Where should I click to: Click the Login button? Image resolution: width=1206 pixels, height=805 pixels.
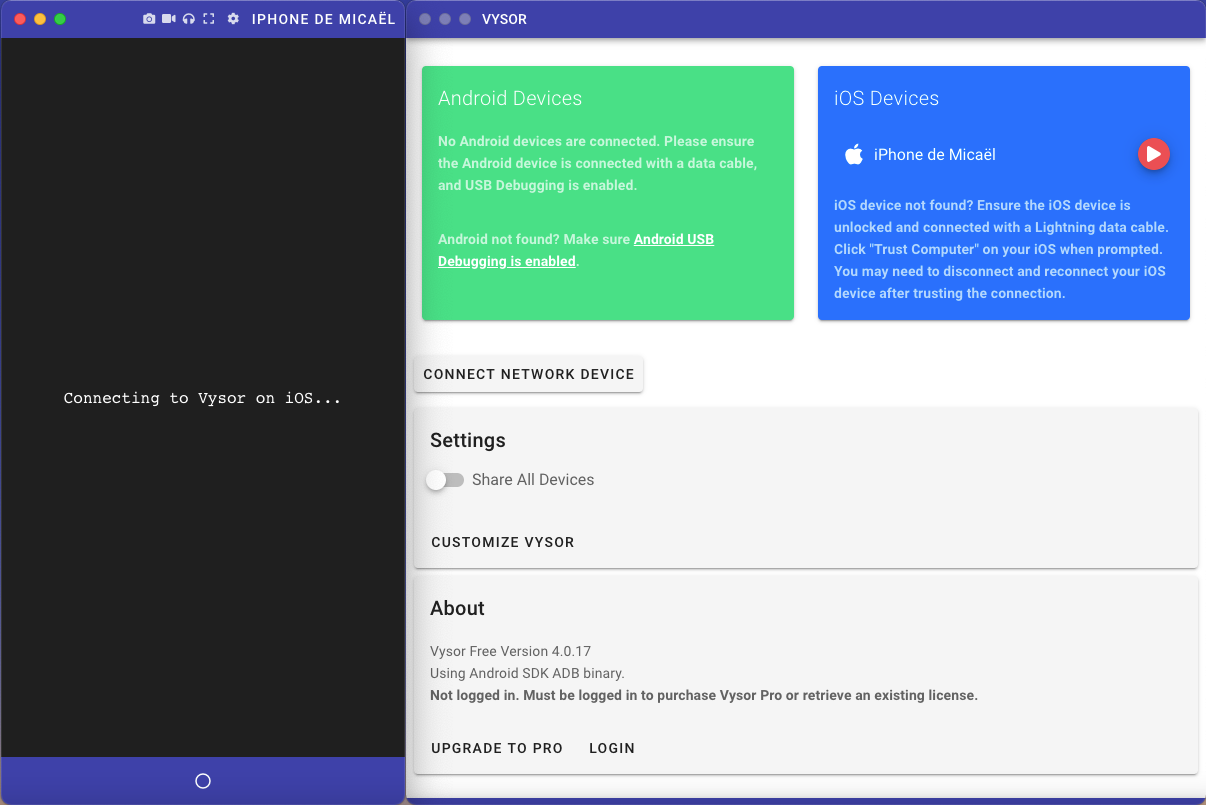612,748
